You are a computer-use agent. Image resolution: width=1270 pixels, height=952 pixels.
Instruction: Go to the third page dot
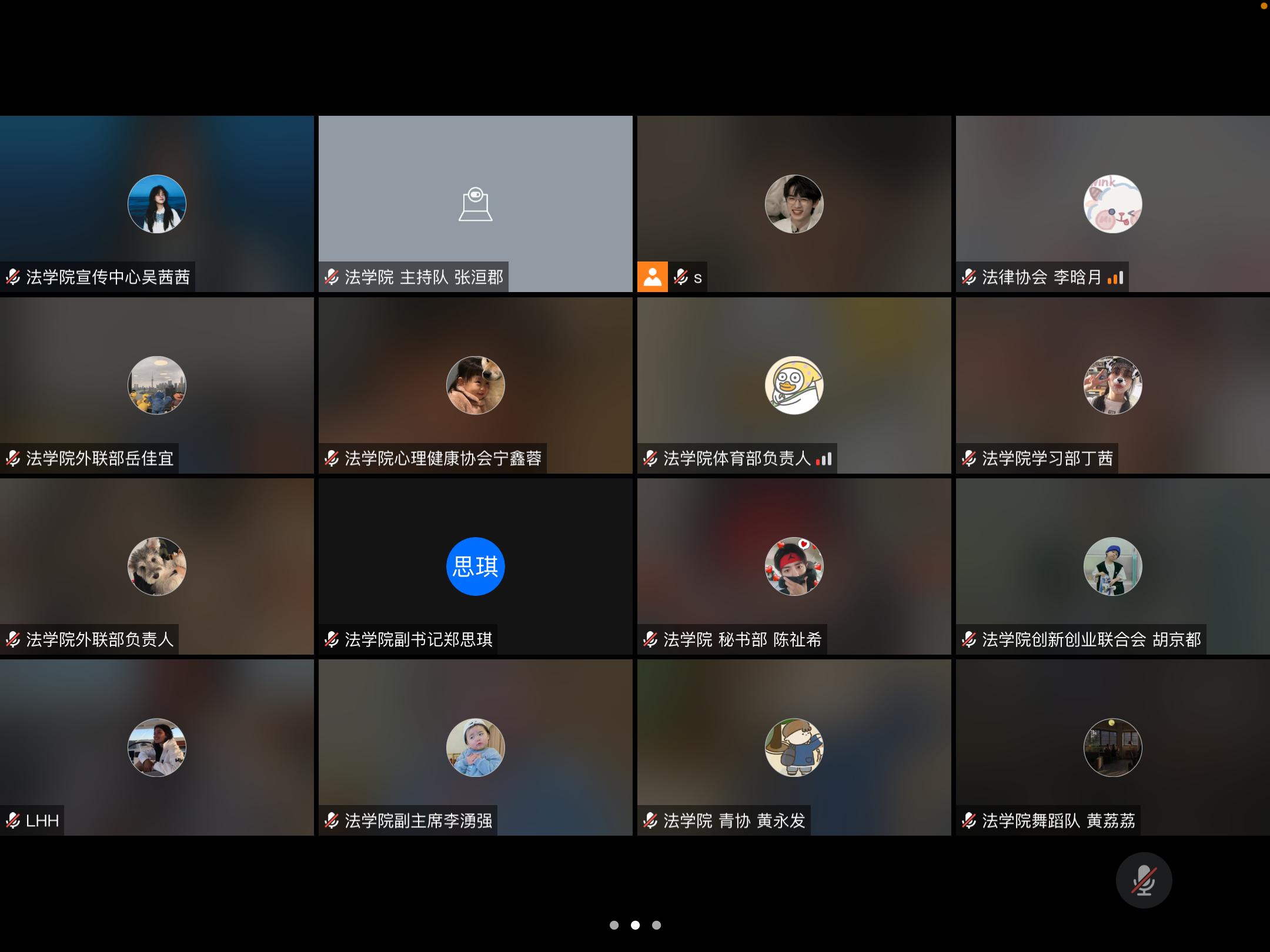[x=656, y=925]
